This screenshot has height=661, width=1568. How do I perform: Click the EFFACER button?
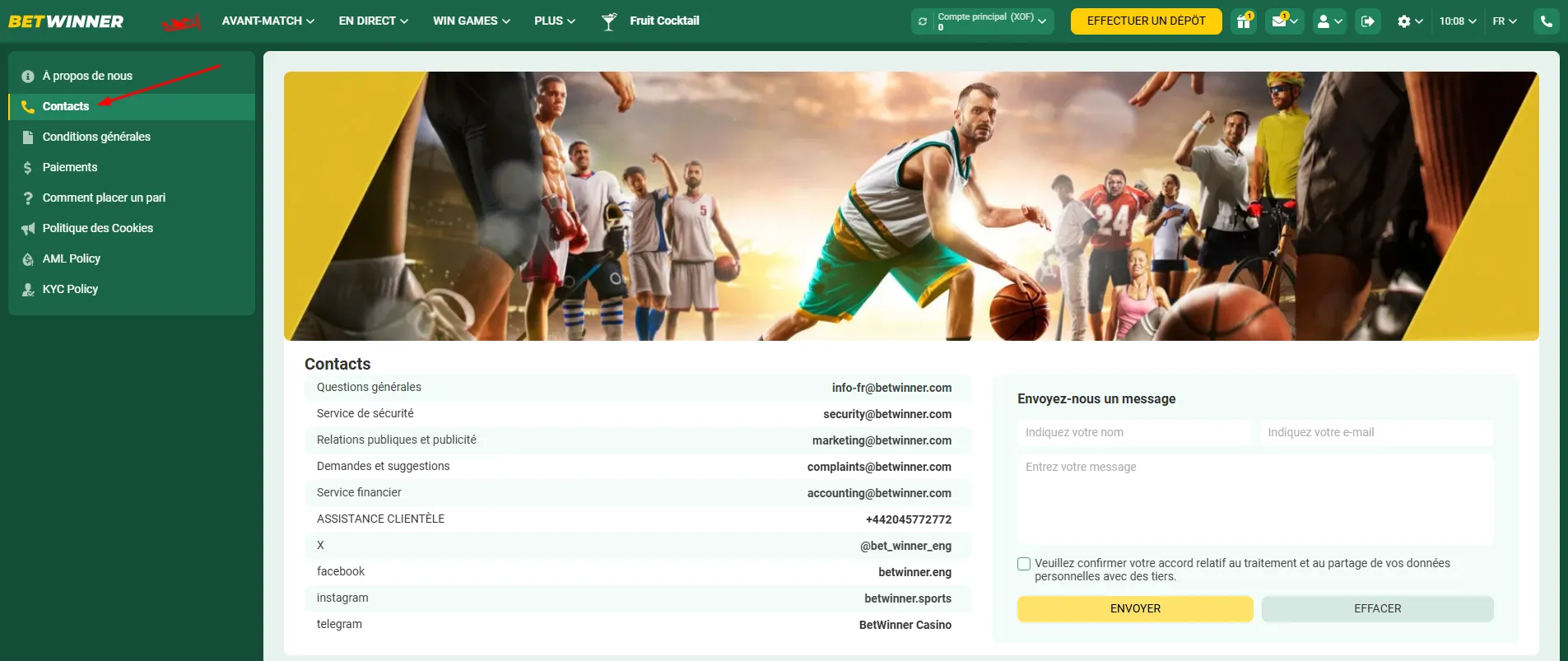tap(1377, 609)
